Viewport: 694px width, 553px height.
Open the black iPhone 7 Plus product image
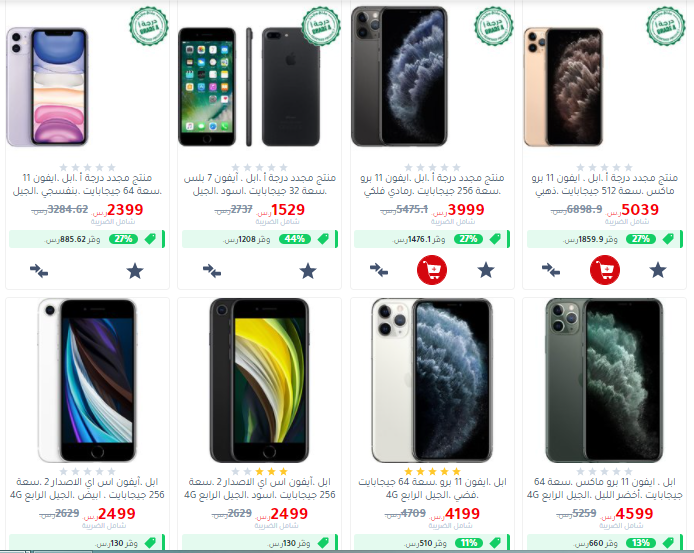click(x=249, y=87)
